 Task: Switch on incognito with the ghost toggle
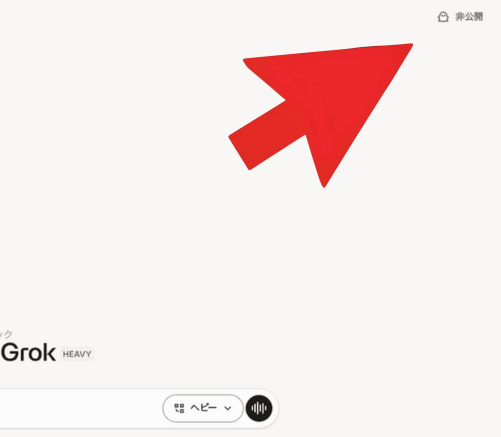click(443, 17)
